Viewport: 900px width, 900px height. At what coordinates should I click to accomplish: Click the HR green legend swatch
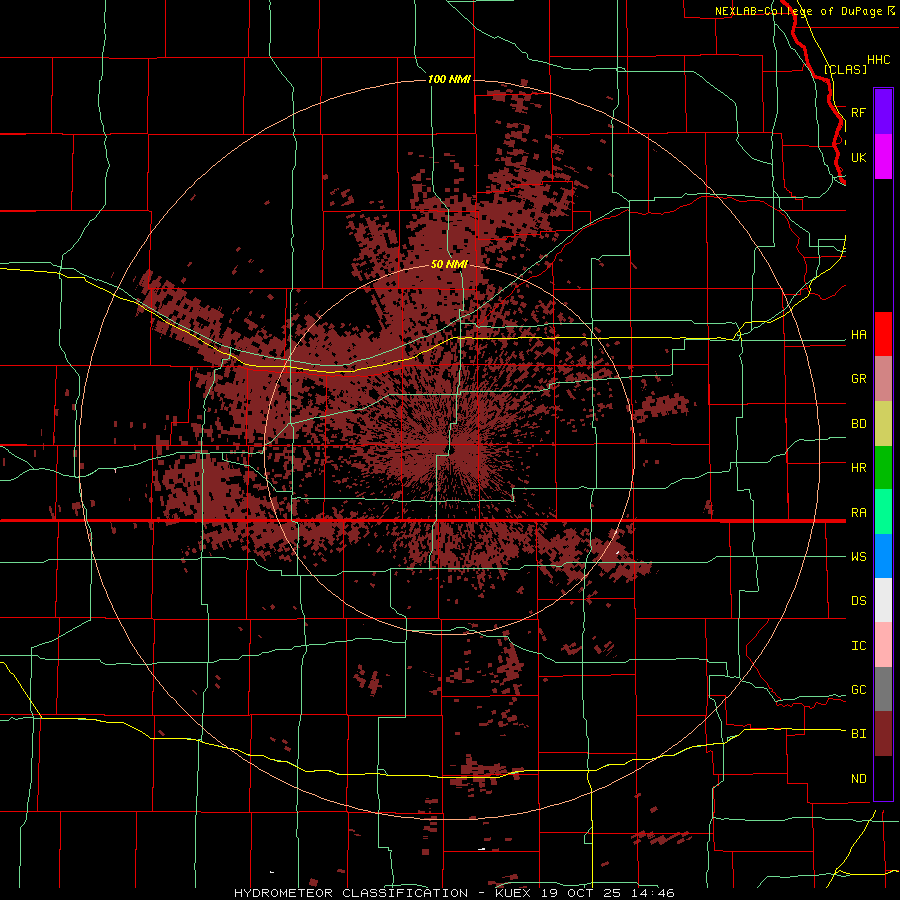[883, 468]
